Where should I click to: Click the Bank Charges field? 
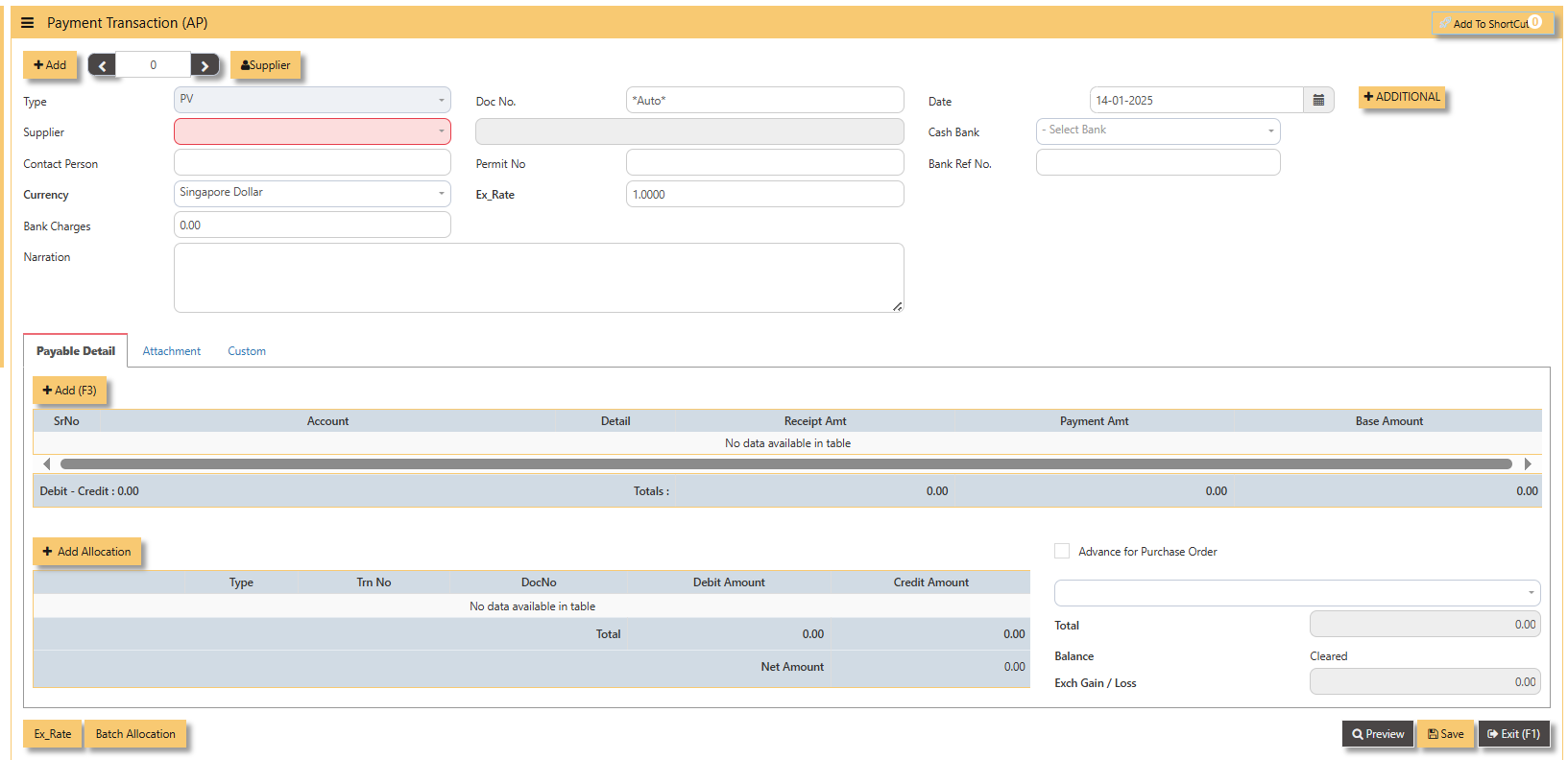[x=312, y=225]
